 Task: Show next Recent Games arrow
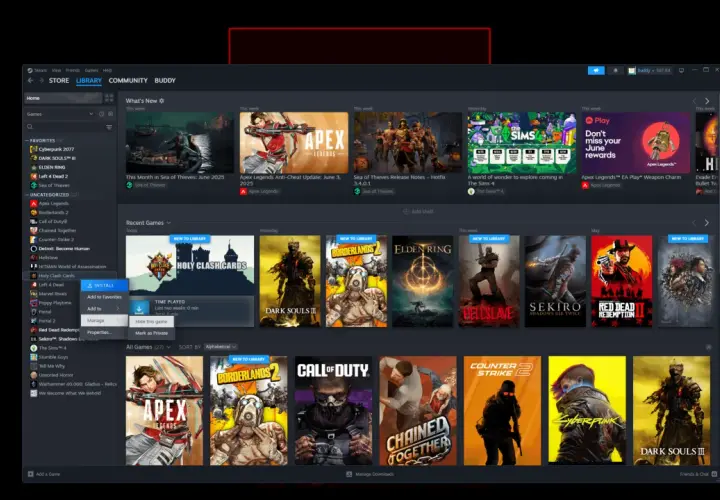(x=707, y=223)
